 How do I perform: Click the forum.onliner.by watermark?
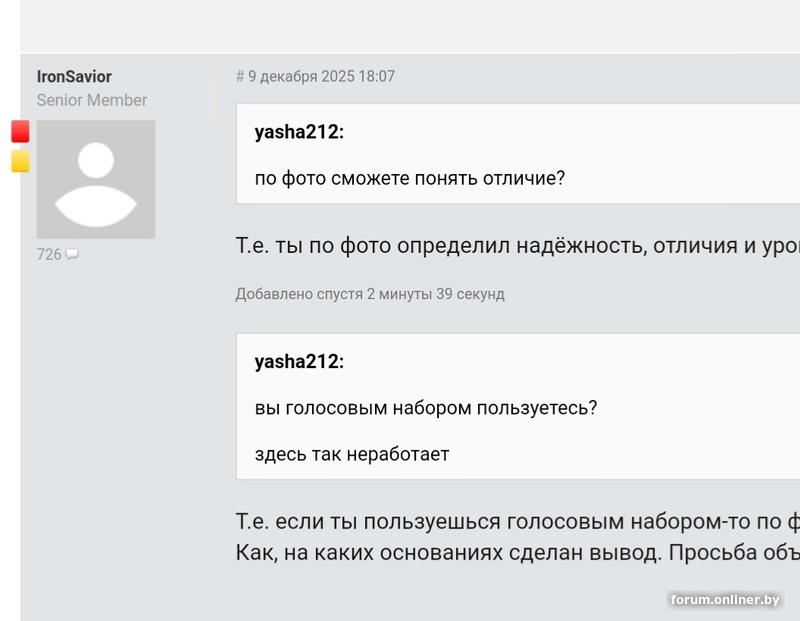[x=725, y=600]
